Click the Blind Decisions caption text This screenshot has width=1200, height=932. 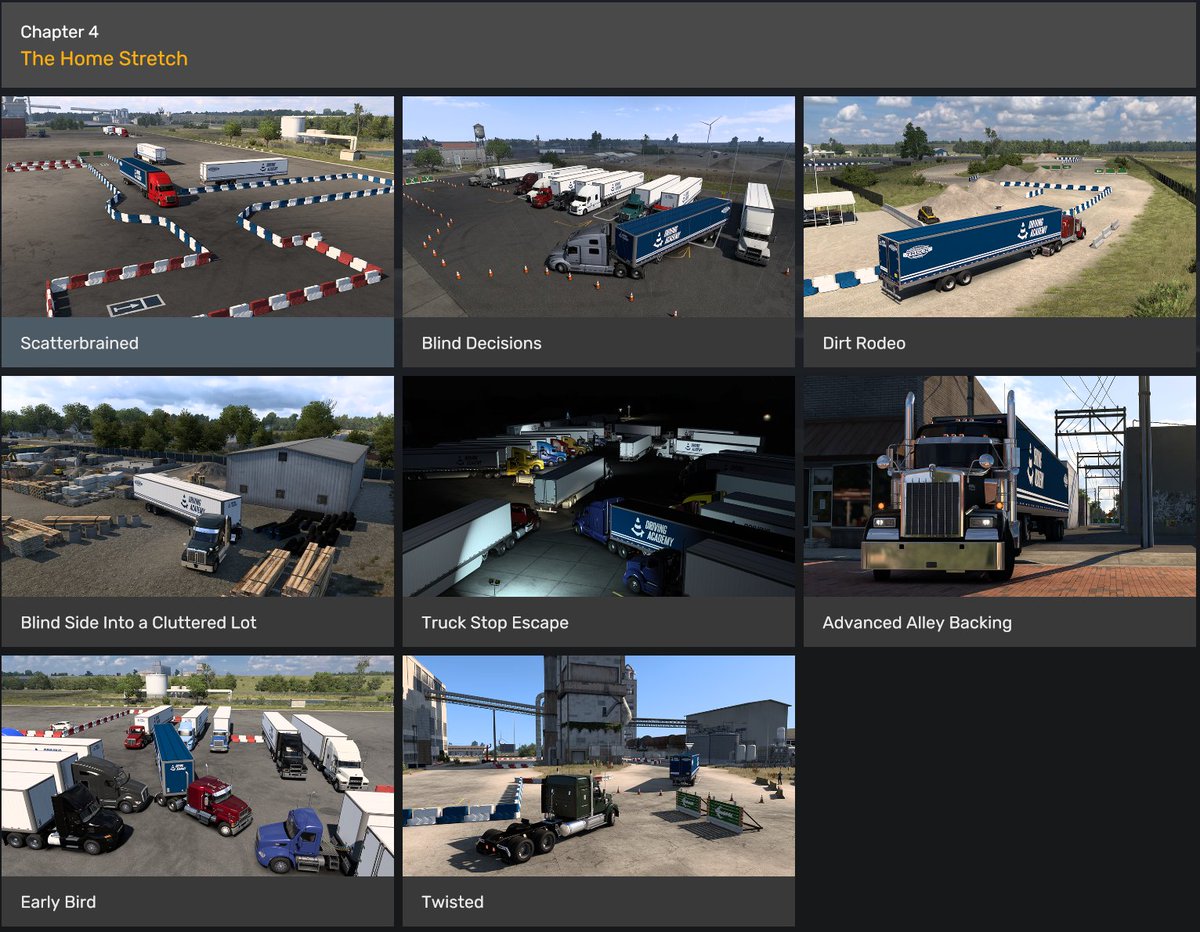tap(482, 343)
